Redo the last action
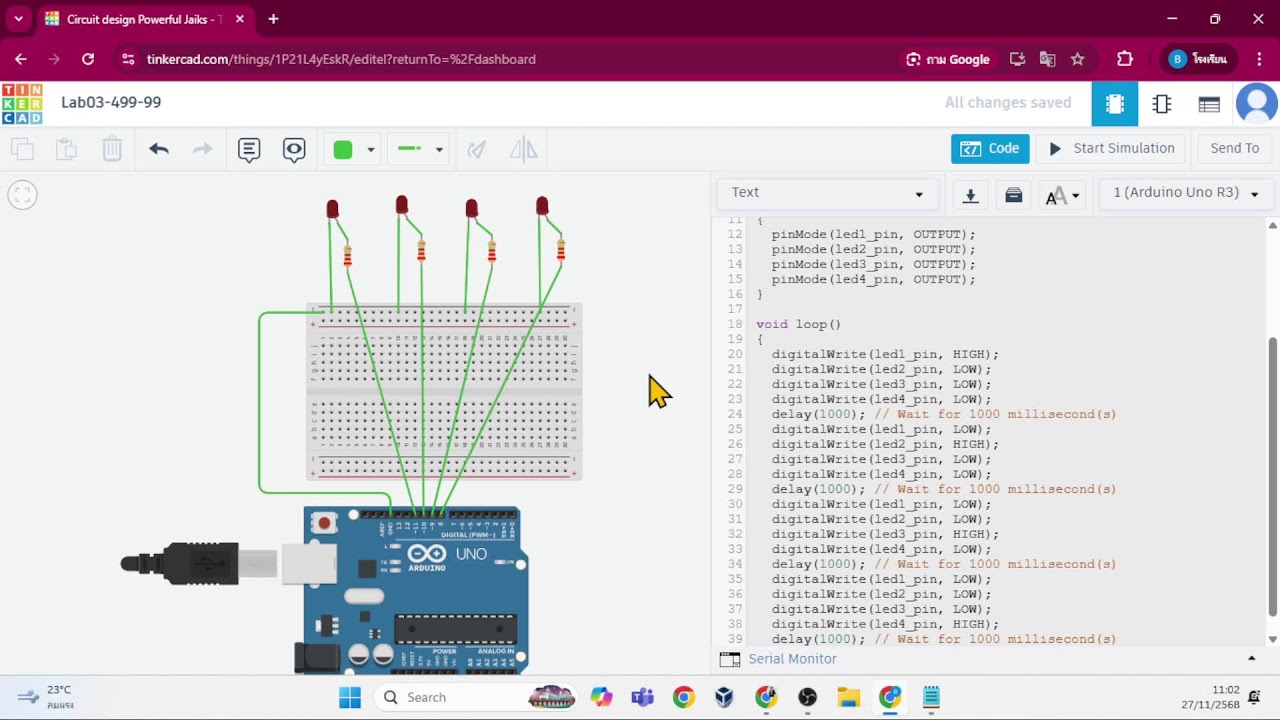The width and height of the screenshot is (1280, 720). (202, 149)
